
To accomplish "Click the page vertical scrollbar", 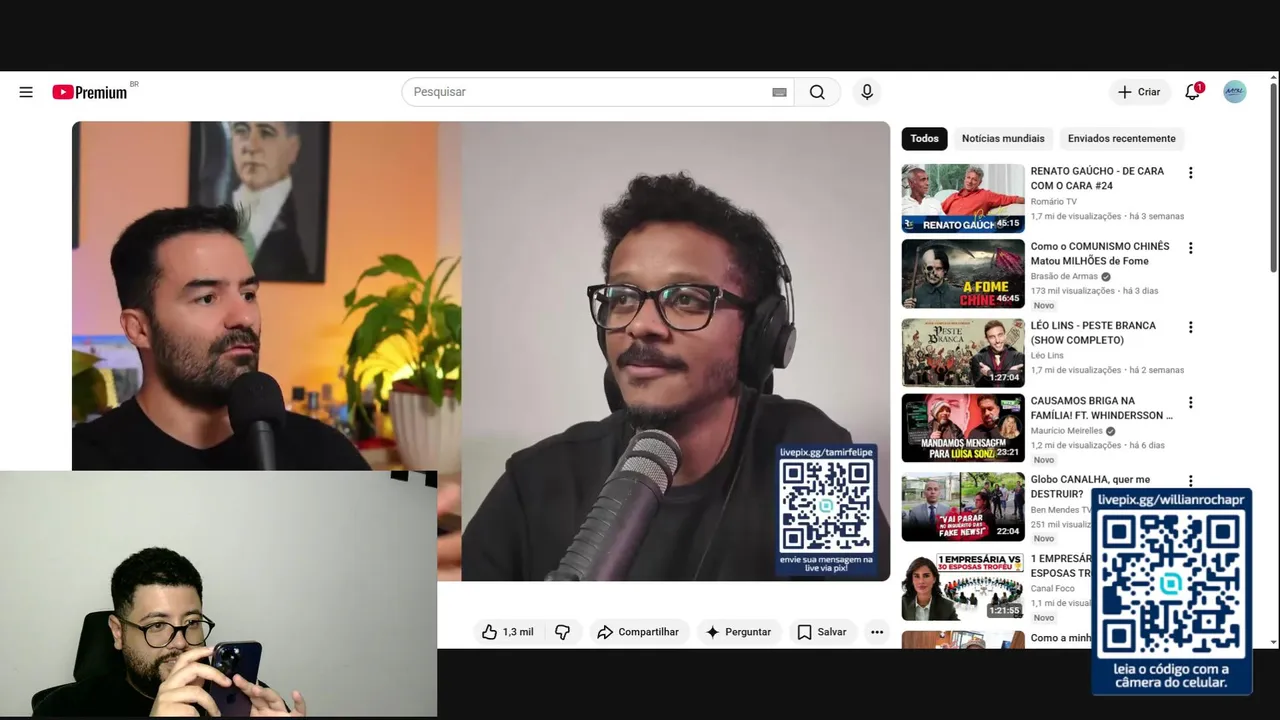I will [x=1273, y=176].
